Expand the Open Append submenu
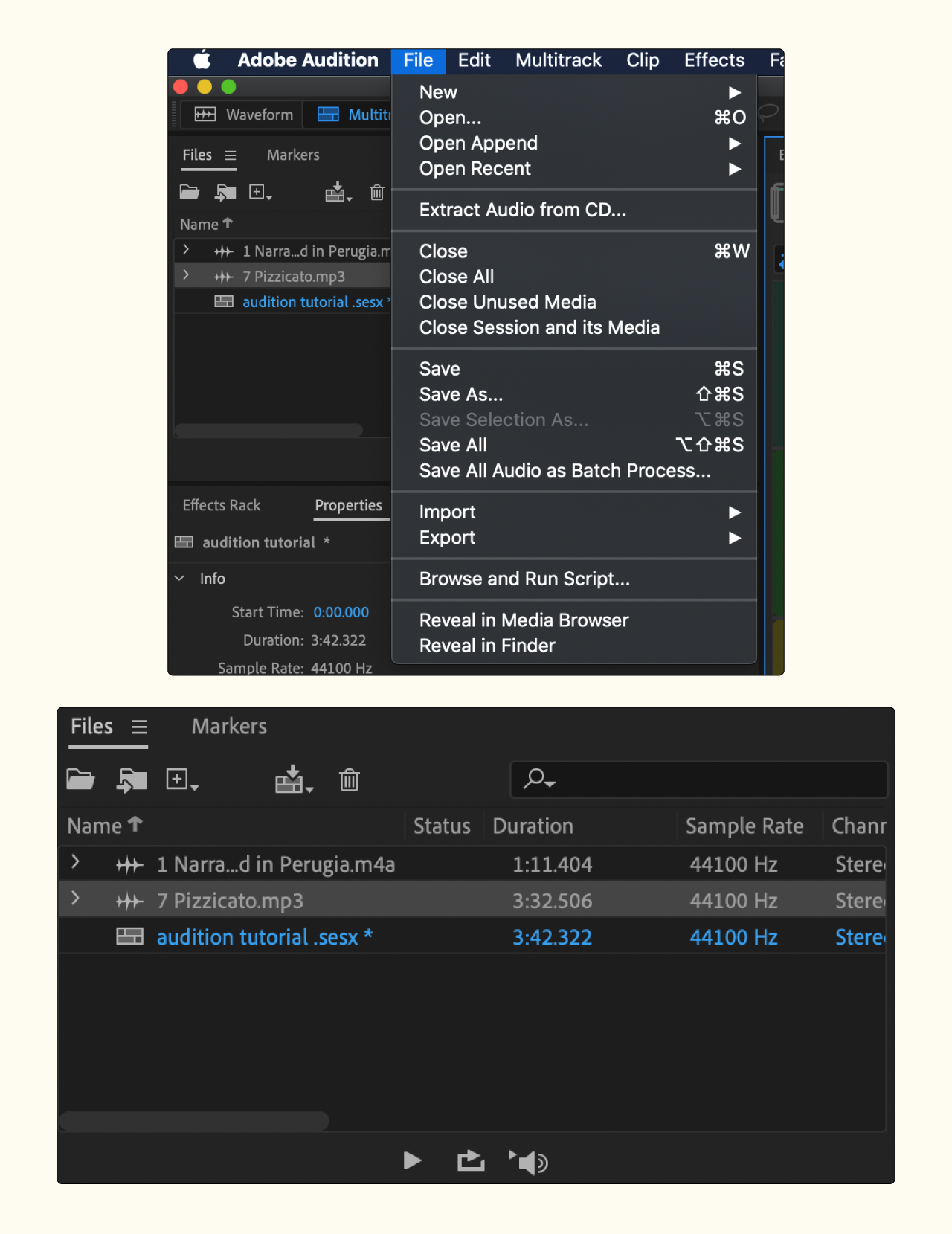The image size is (952, 1234). [x=574, y=143]
